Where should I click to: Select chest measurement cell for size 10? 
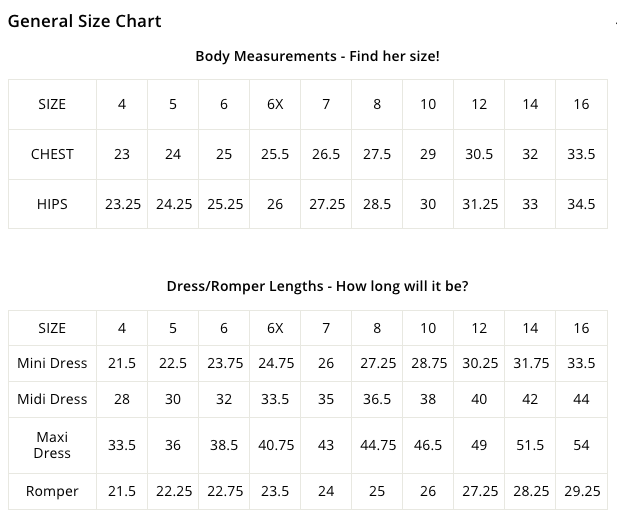[428, 154]
